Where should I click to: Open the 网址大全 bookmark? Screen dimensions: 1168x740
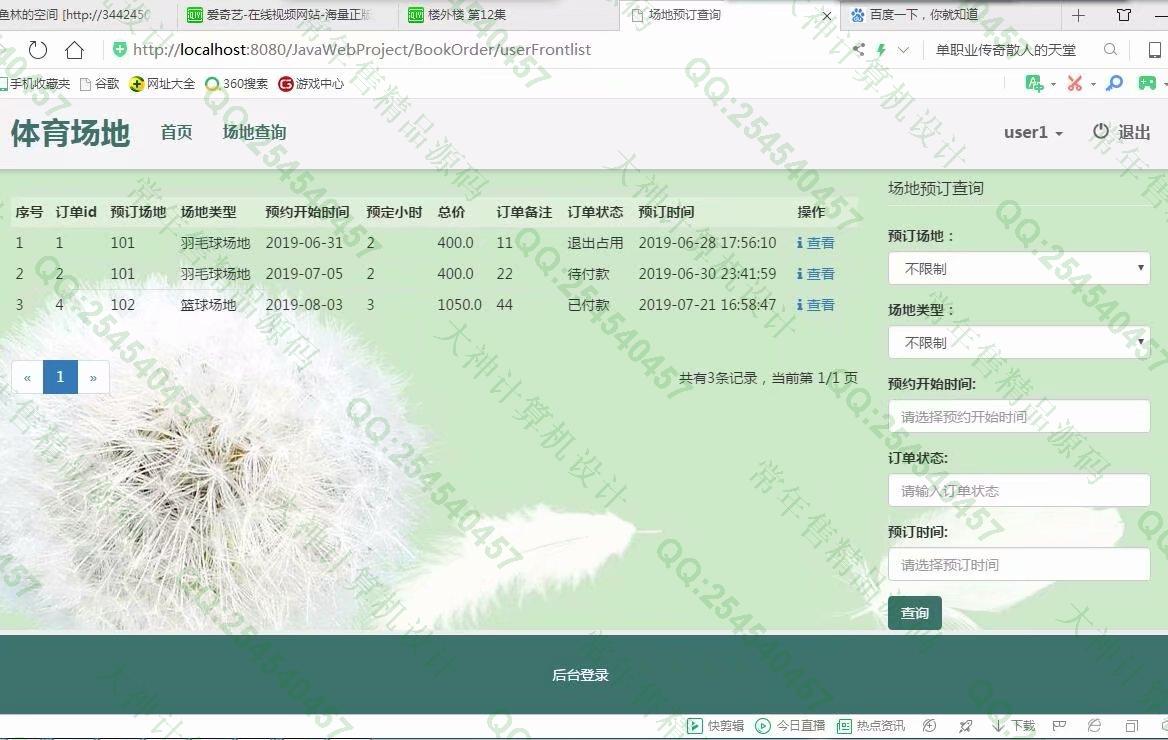(x=162, y=83)
